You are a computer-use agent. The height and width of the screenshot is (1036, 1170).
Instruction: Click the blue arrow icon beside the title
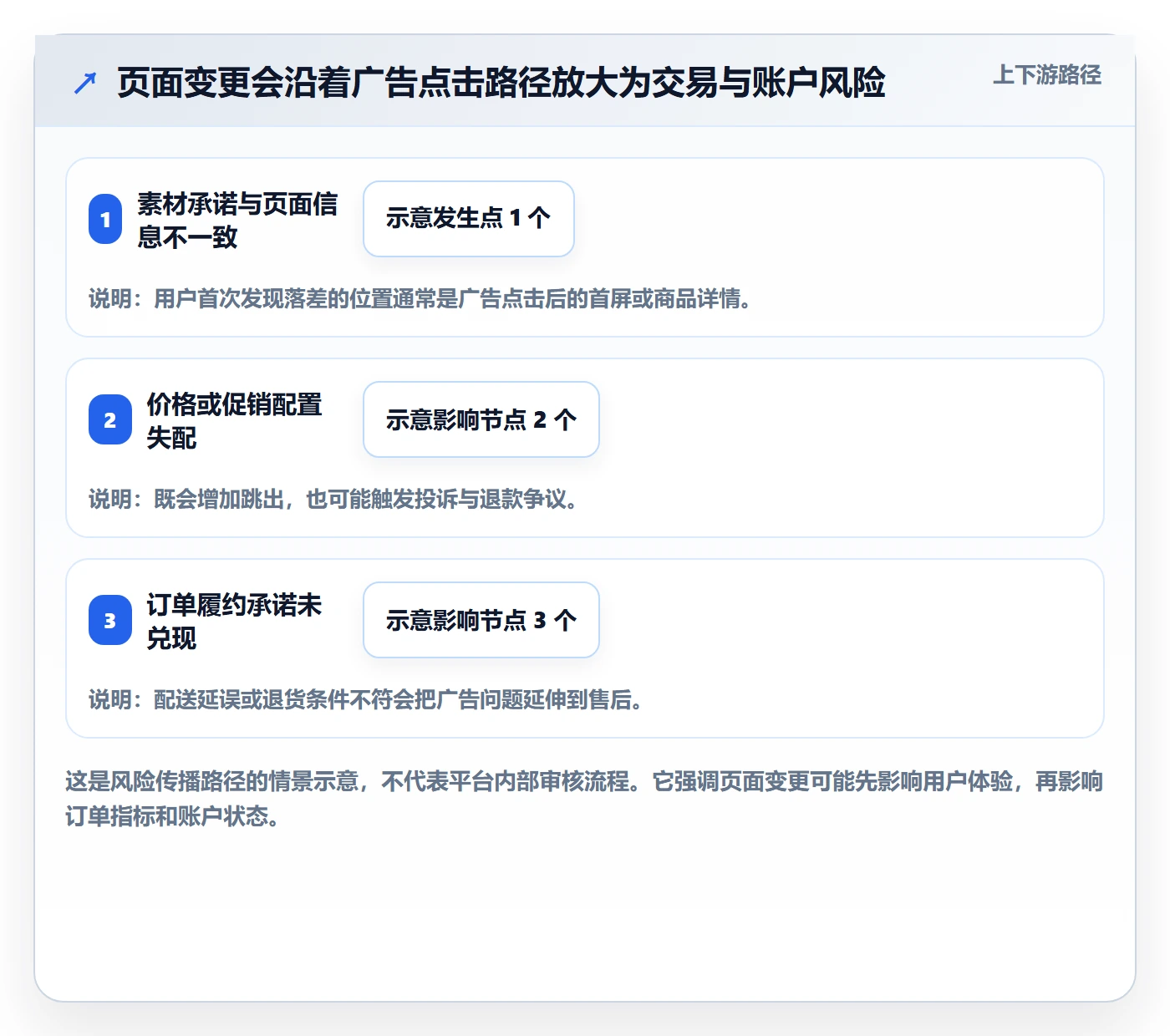point(85,83)
